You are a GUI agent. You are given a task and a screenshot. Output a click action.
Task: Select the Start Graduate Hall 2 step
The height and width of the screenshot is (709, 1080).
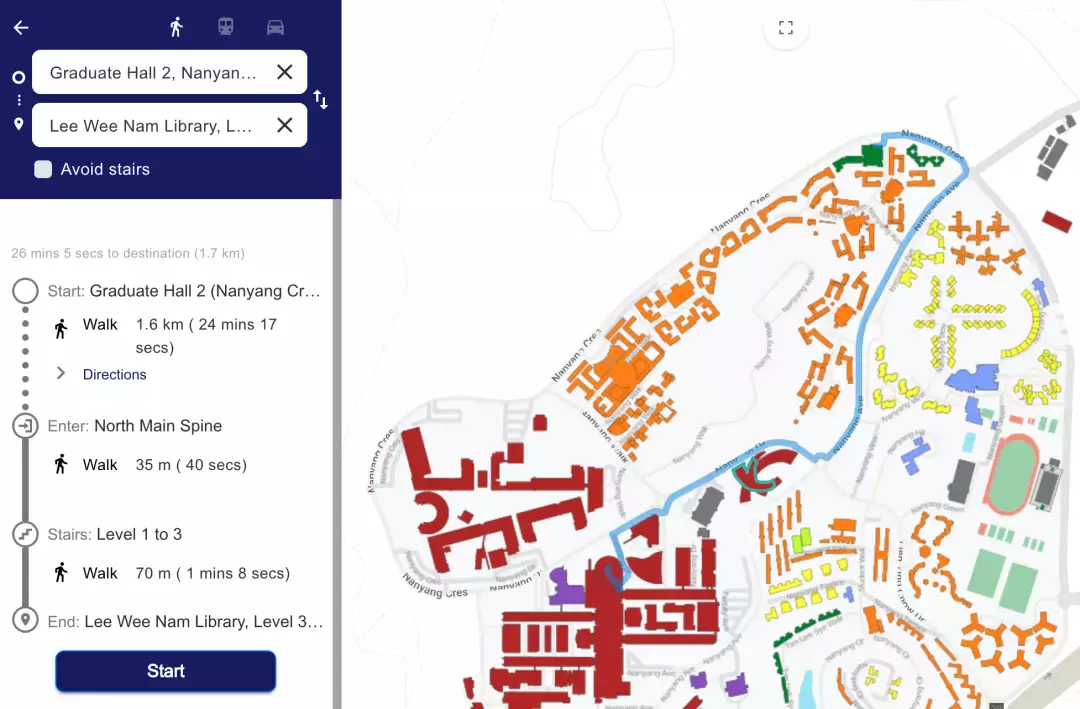click(185, 291)
